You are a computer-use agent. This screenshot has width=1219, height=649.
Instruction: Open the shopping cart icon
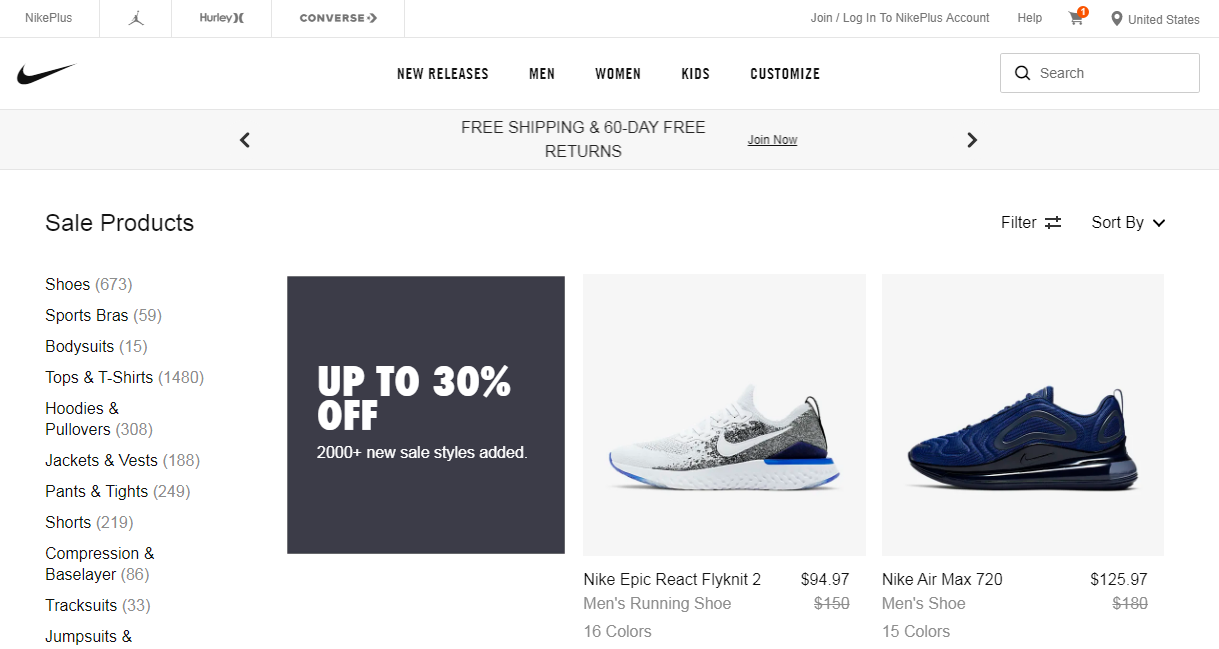click(1076, 18)
